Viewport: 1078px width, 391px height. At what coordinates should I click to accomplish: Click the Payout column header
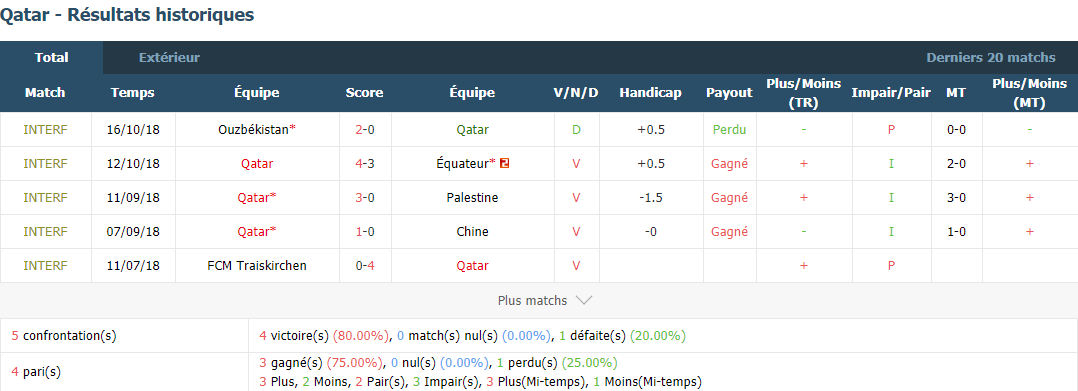coord(729,93)
